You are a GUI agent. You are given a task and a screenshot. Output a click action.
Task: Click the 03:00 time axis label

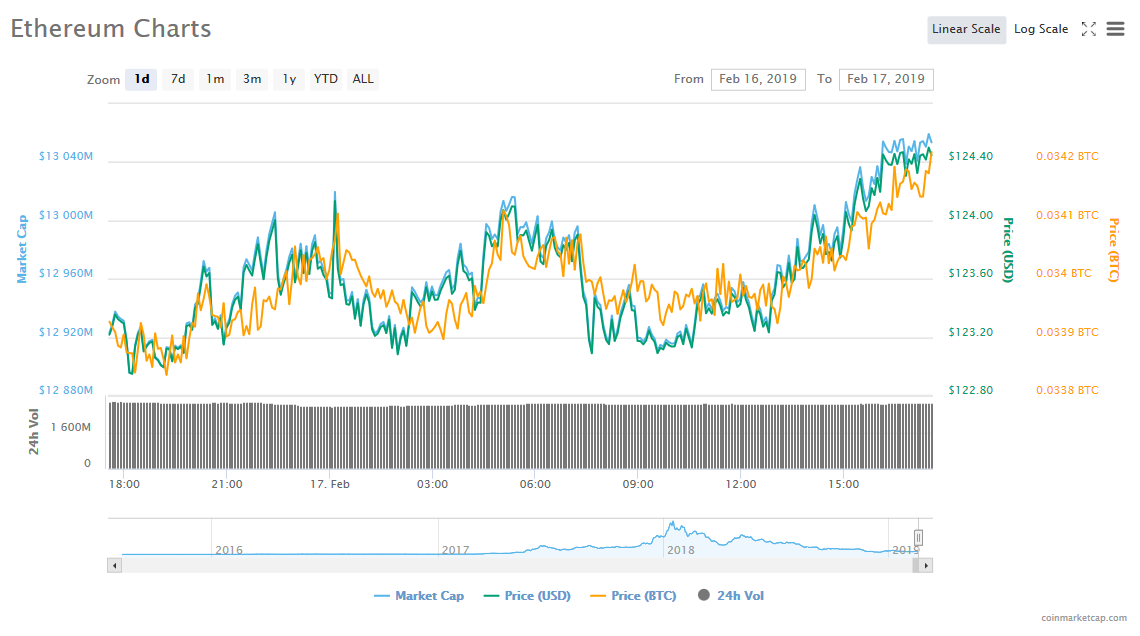click(433, 484)
